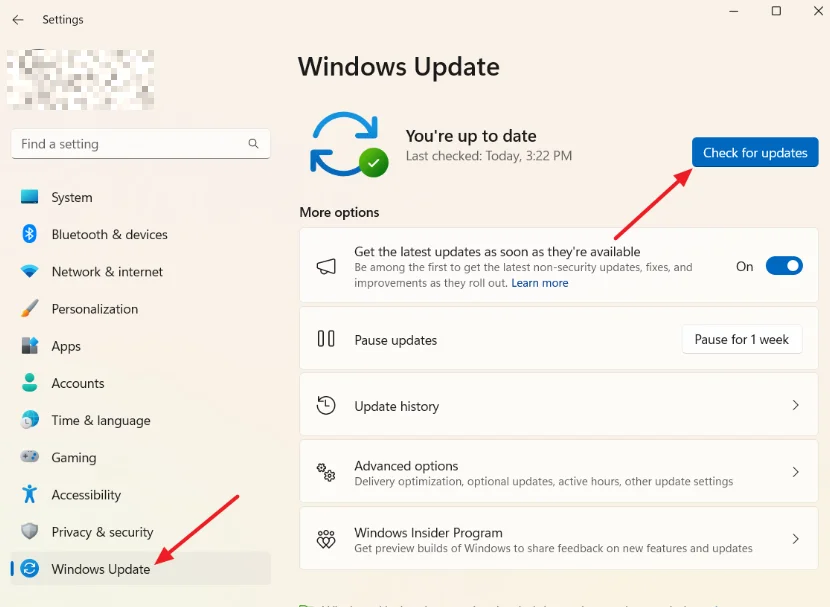Click the Privacy & security shield icon
Image resolution: width=830 pixels, height=607 pixels.
tap(30, 531)
